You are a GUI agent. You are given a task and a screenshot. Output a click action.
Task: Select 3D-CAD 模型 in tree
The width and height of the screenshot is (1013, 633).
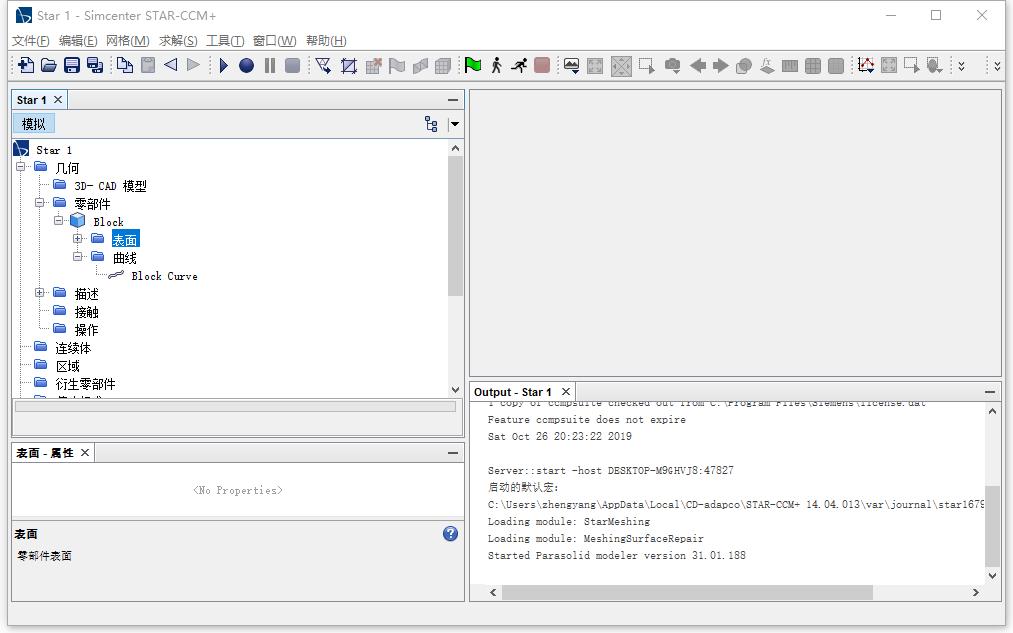110,186
